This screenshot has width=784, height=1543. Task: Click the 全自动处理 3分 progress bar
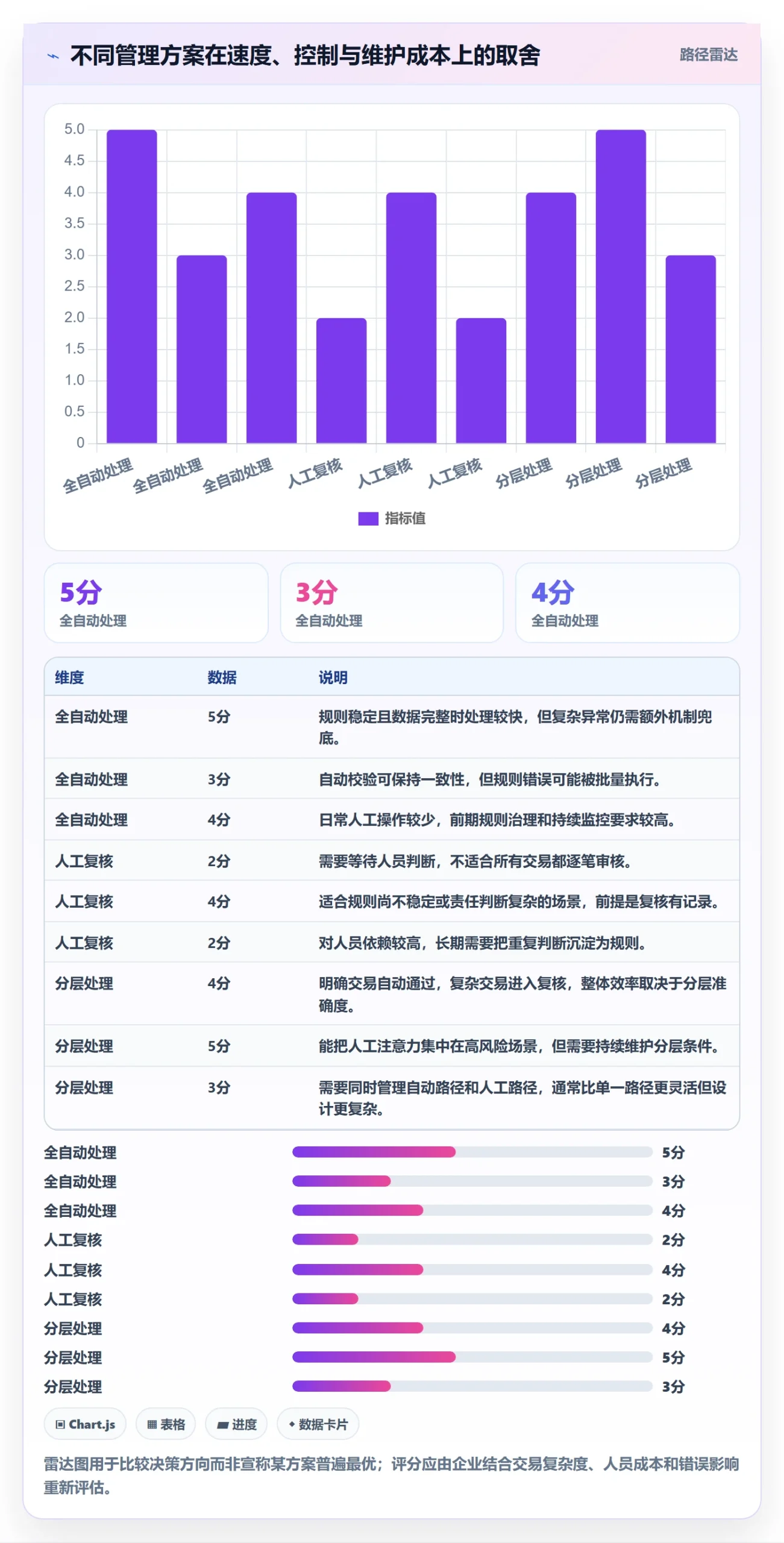tap(472, 1181)
